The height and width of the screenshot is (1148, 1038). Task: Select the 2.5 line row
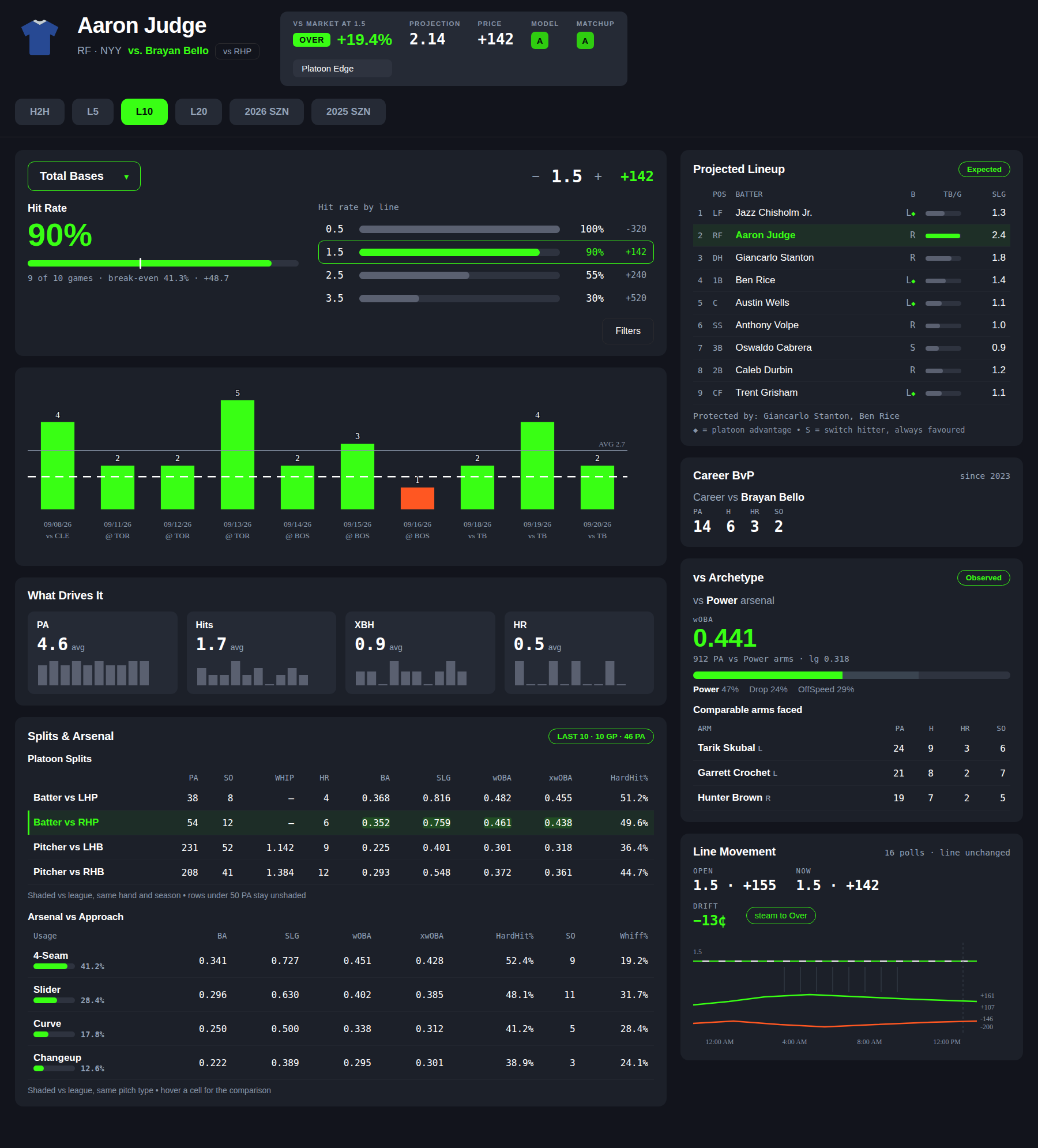486,275
